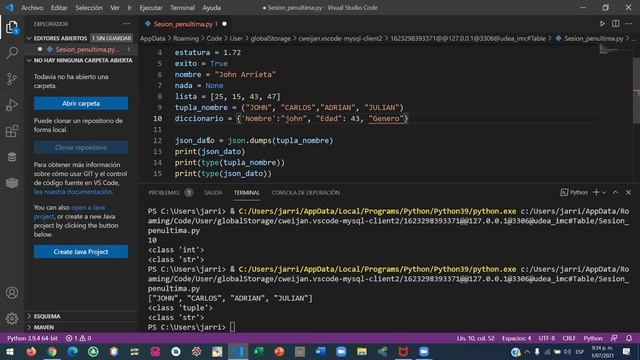Open editor More Actions ellipsis
This screenshot has width=640, height=360.
point(629,24)
